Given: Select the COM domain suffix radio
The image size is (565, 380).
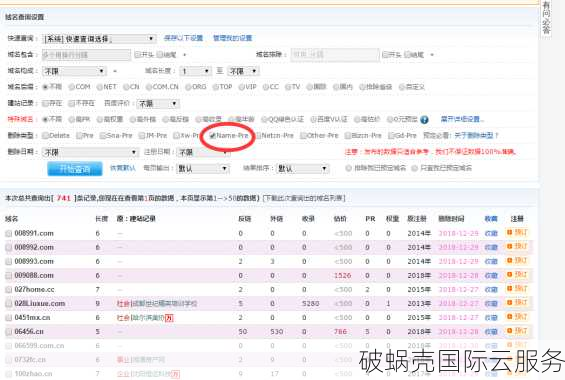Looking at the screenshot, I should [71, 87].
